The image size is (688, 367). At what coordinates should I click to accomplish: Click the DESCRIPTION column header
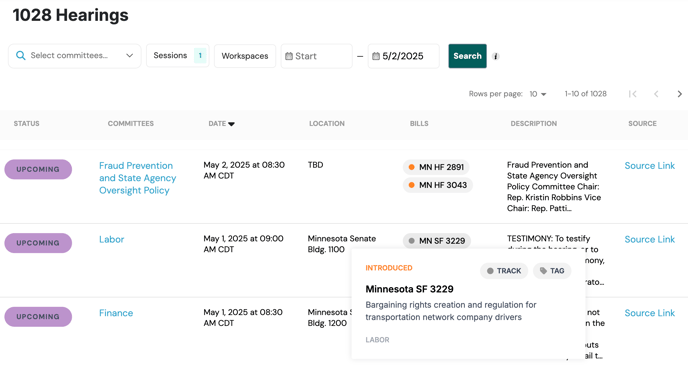pos(534,124)
